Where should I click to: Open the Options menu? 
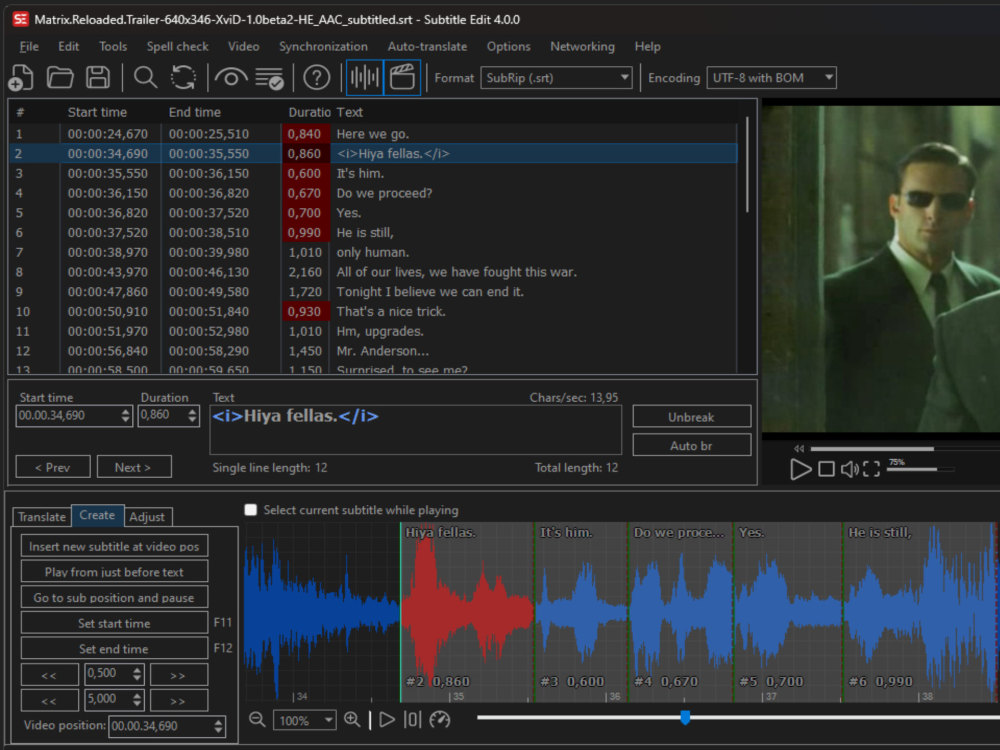click(508, 47)
